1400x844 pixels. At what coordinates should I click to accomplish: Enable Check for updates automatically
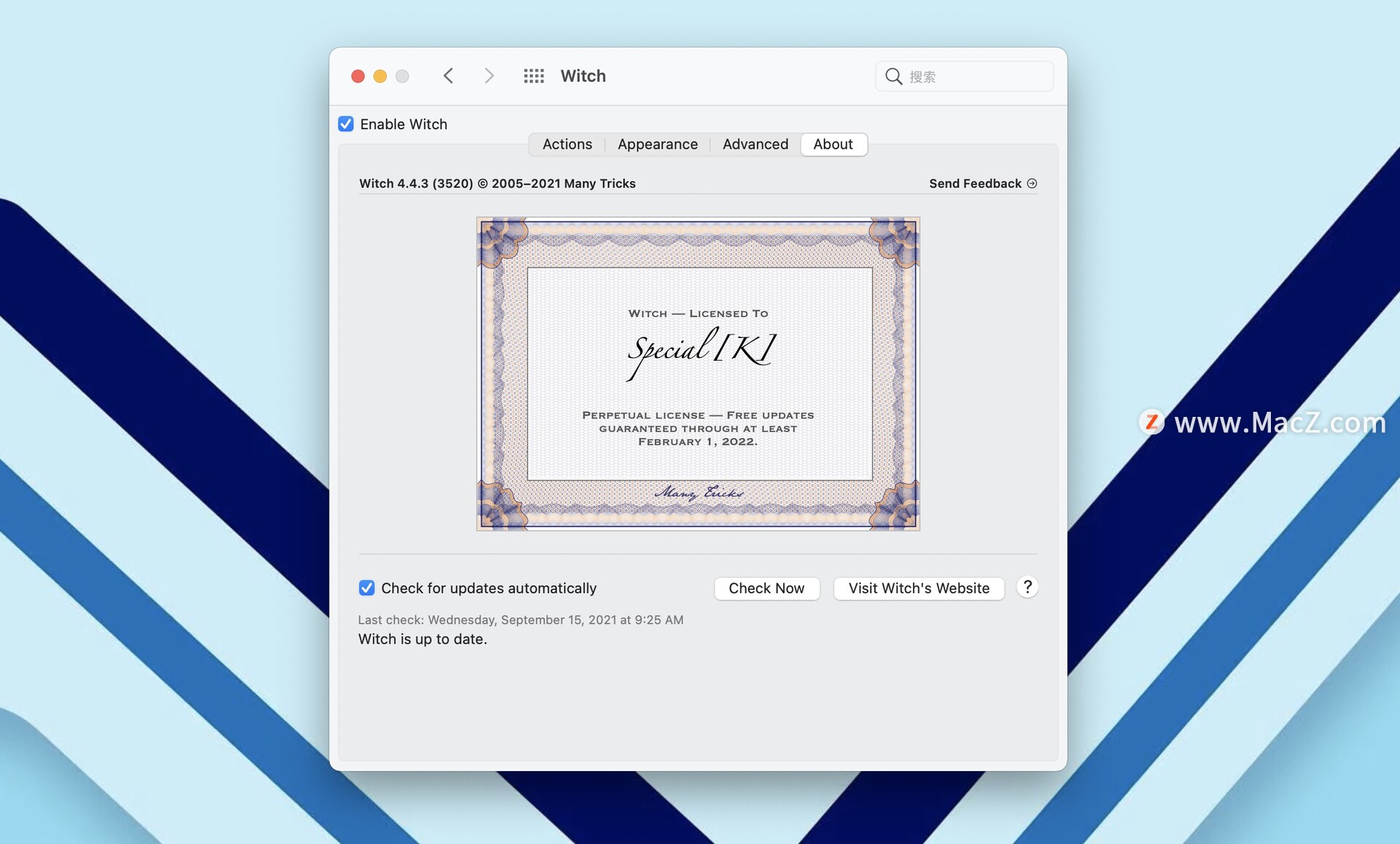tap(367, 588)
